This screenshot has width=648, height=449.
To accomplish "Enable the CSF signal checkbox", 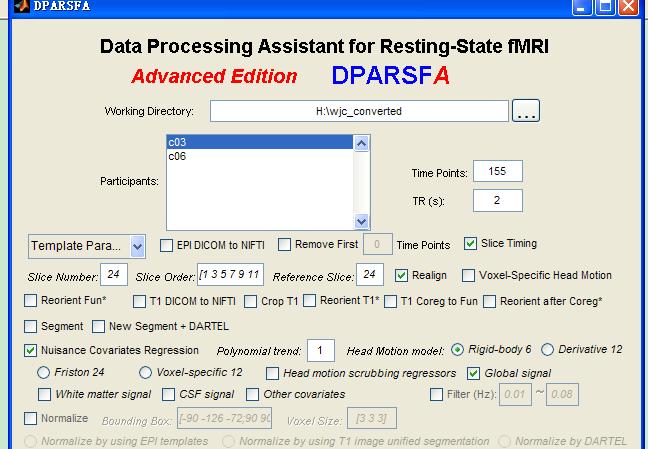I will click(x=168, y=394).
